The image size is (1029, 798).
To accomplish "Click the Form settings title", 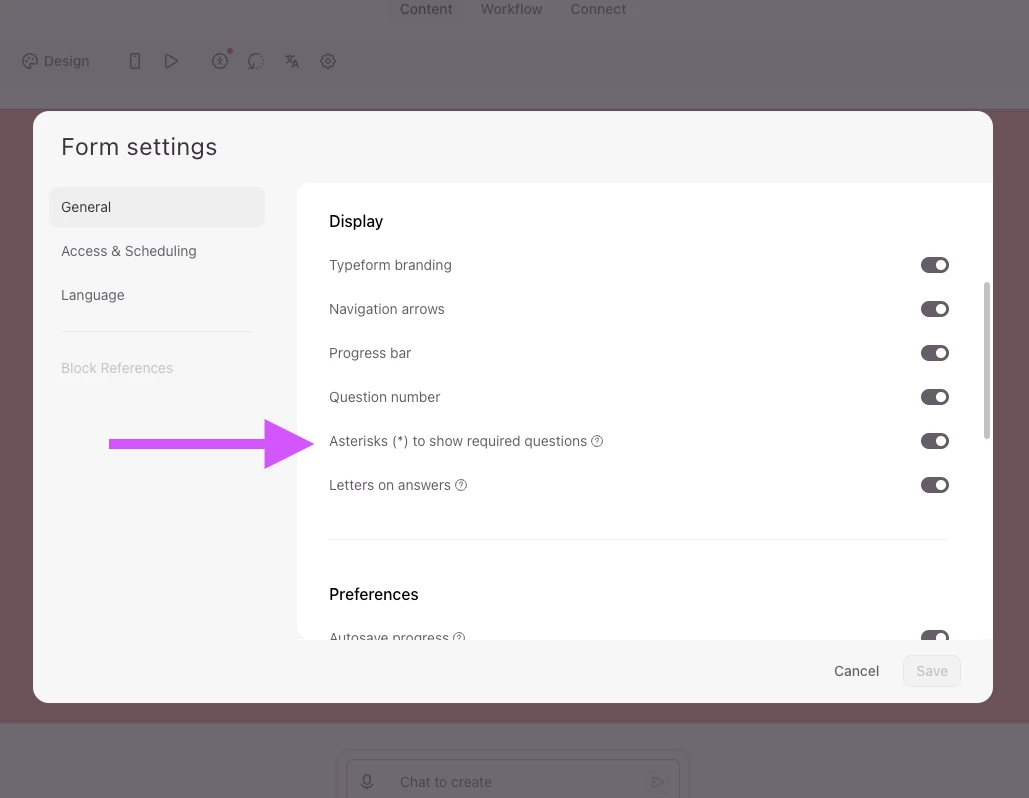I will click(138, 147).
